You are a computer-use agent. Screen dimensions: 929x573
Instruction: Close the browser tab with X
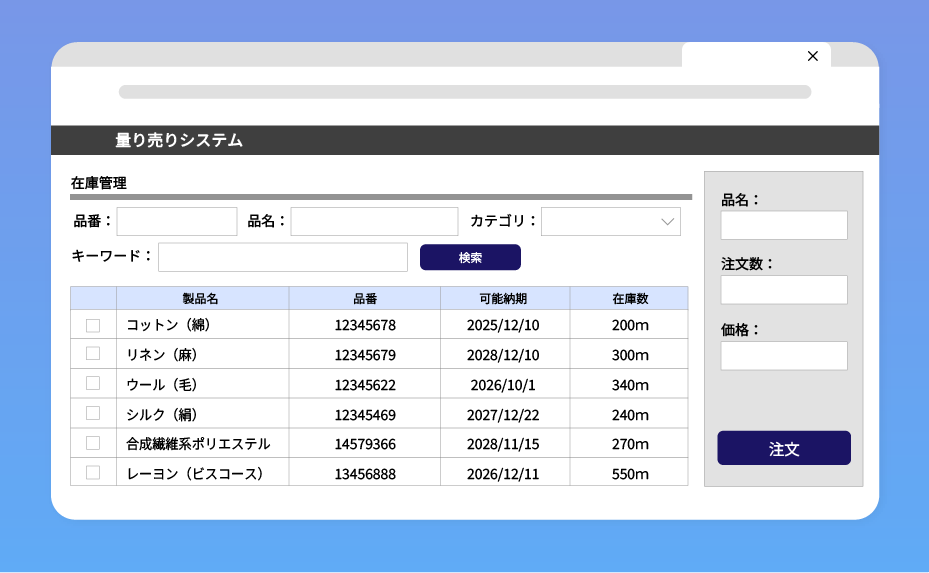coord(812,56)
